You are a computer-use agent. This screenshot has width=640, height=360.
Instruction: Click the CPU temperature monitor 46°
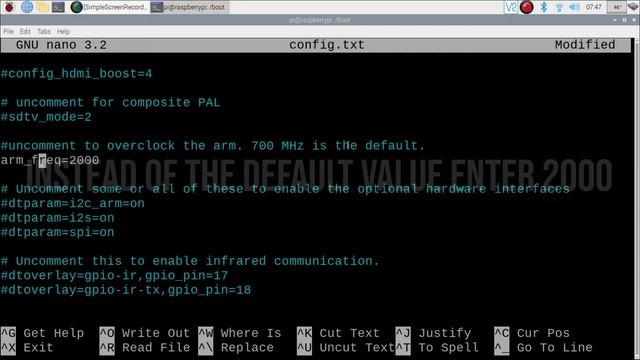617,7
